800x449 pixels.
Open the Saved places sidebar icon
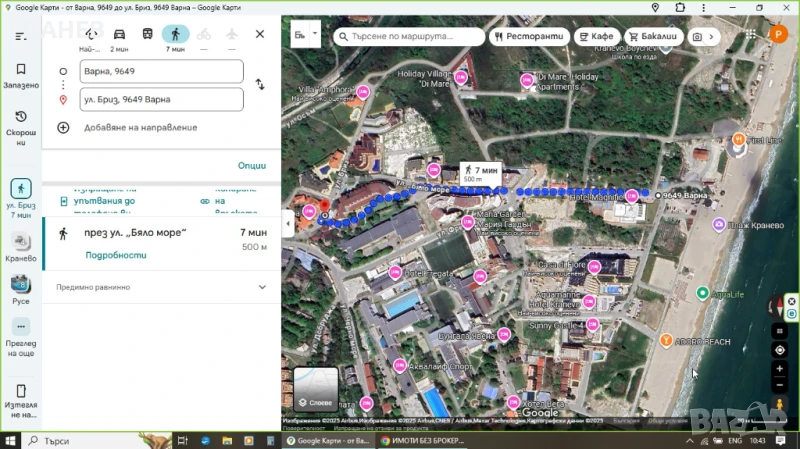pos(20,75)
